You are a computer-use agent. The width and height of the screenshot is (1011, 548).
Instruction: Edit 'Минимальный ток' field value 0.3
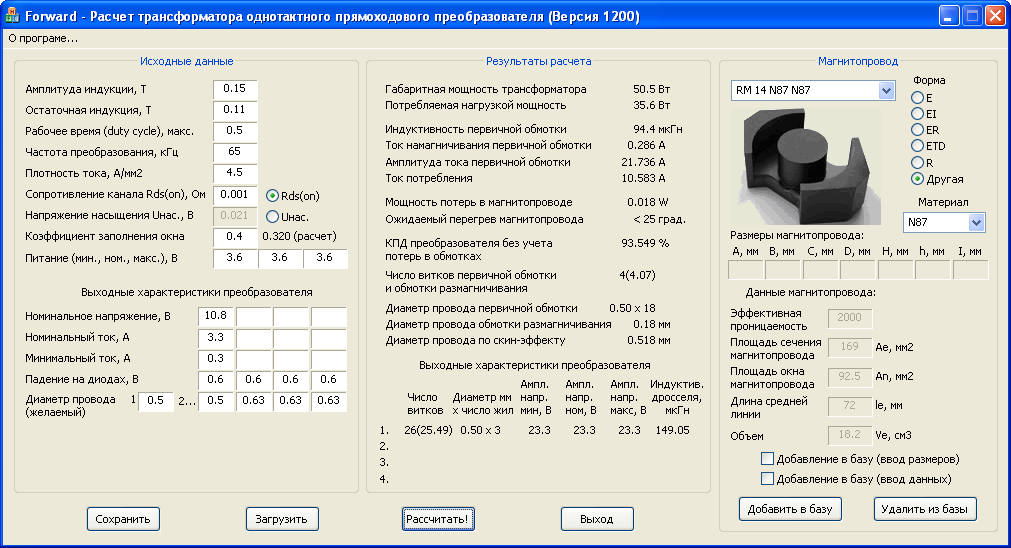216,359
